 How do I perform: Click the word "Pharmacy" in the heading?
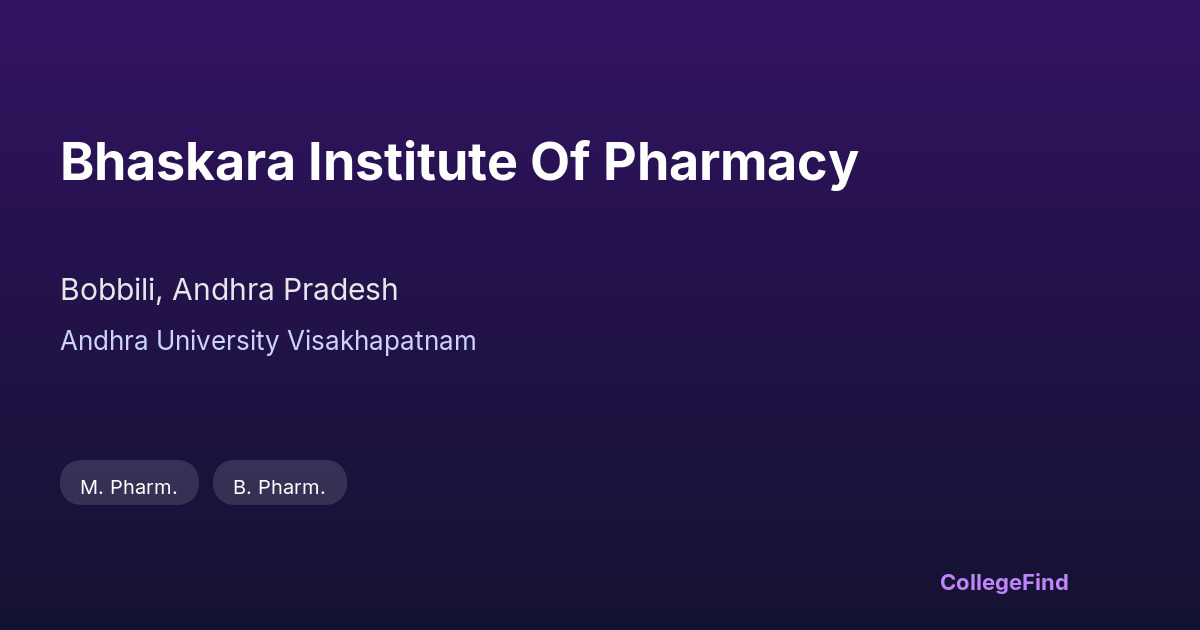(730, 162)
